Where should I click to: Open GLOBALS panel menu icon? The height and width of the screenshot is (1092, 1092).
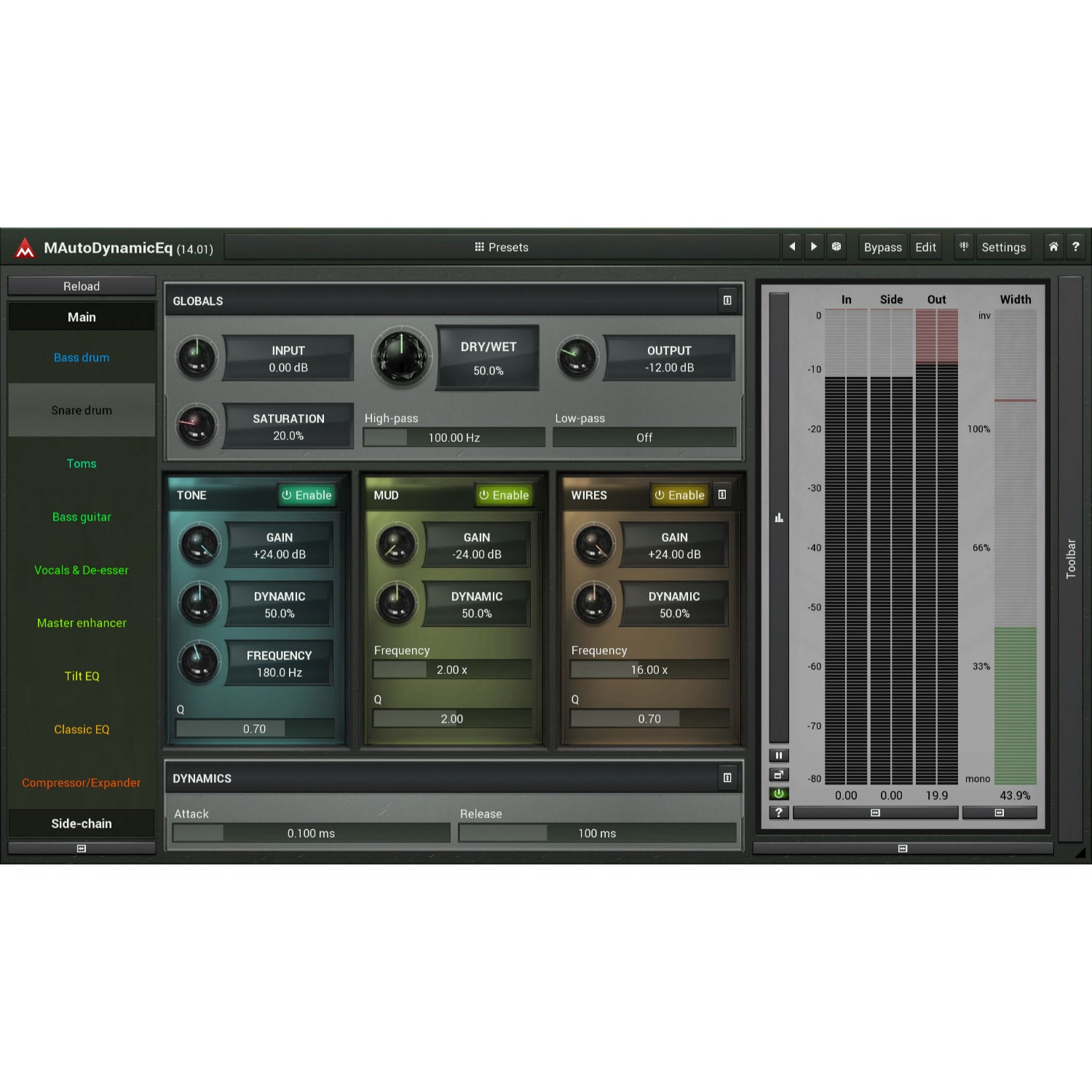pyautogui.click(x=727, y=301)
